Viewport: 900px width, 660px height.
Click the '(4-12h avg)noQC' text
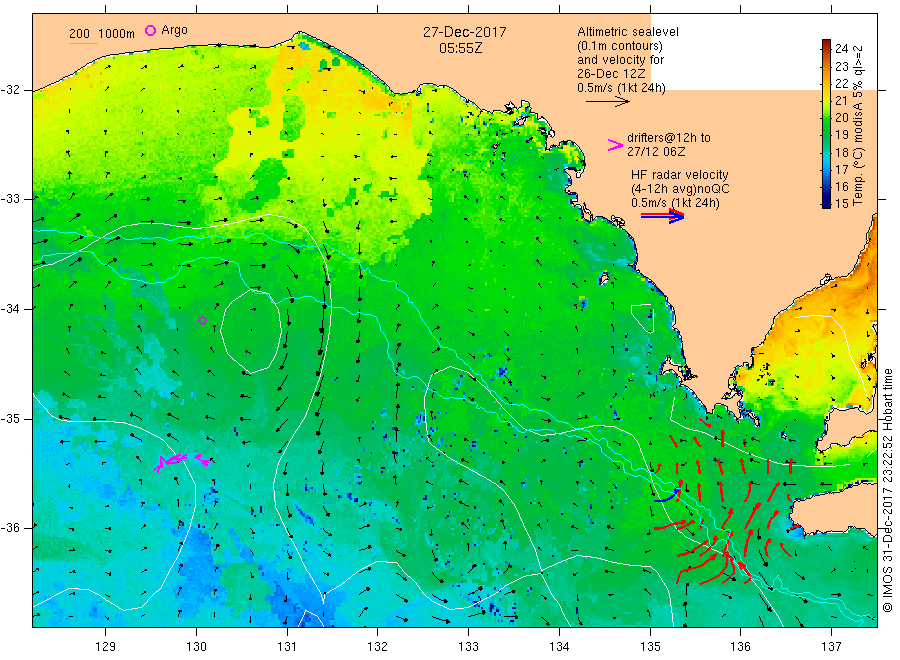(680, 189)
